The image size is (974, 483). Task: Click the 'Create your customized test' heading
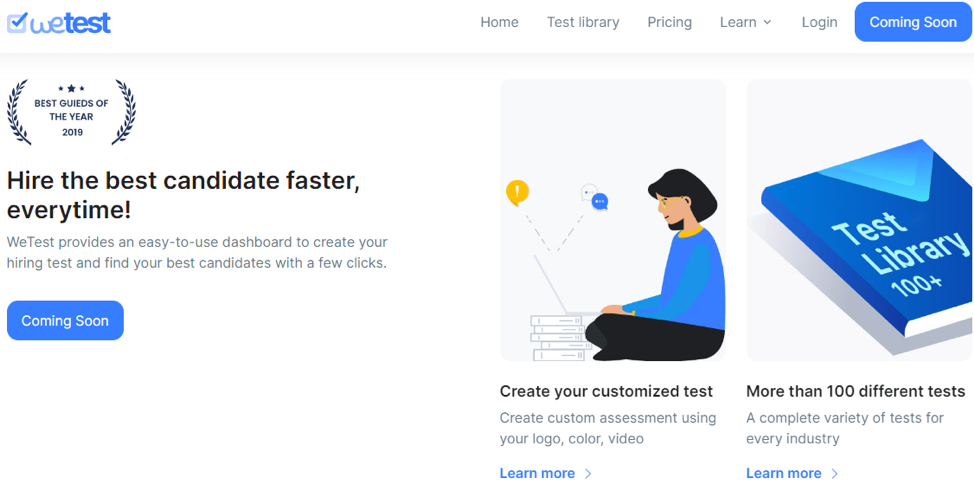point(606,391)
